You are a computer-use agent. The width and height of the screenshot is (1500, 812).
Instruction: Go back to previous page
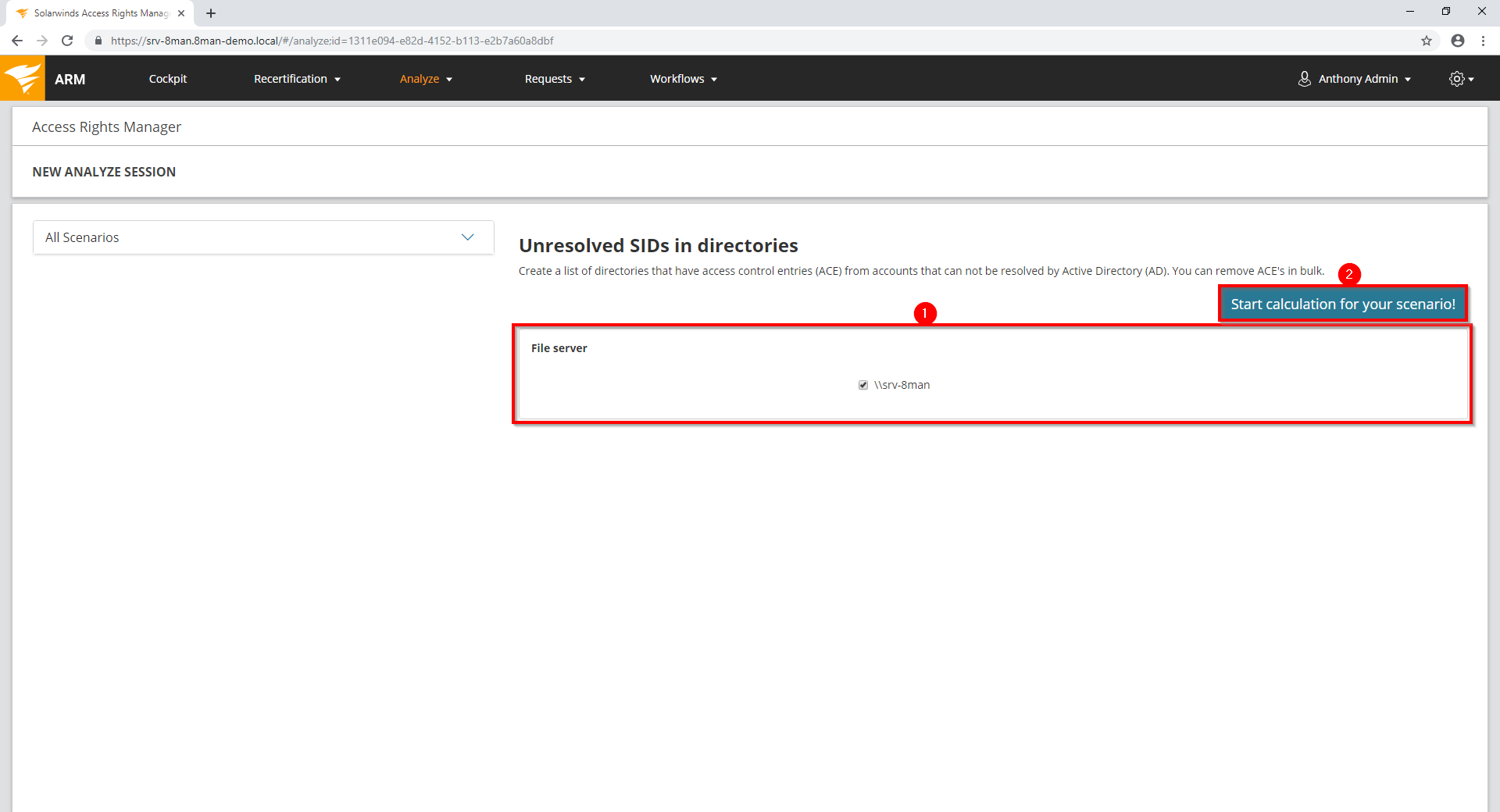point(17,41)
